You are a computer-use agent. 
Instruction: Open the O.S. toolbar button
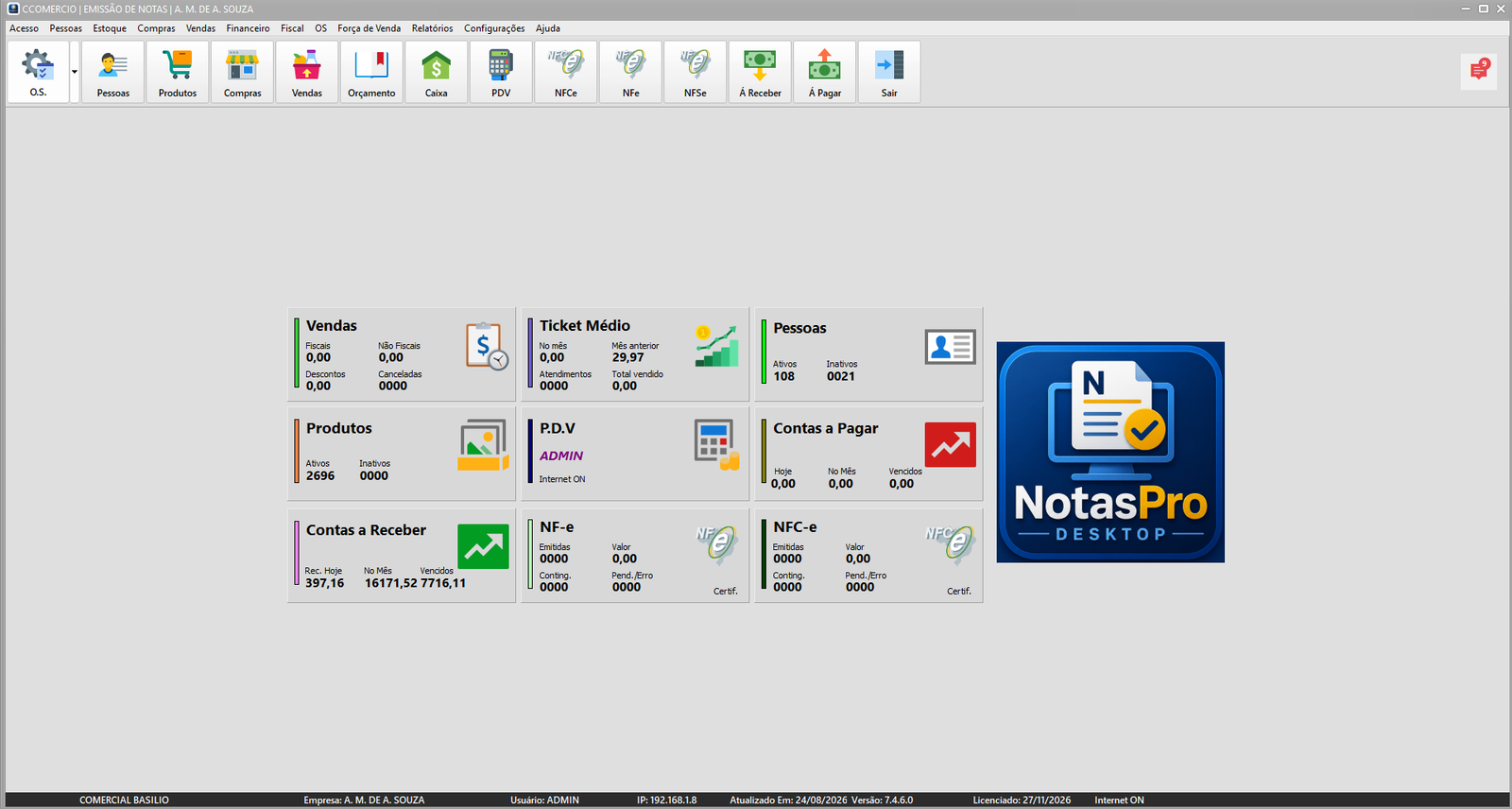click(38, 72)
